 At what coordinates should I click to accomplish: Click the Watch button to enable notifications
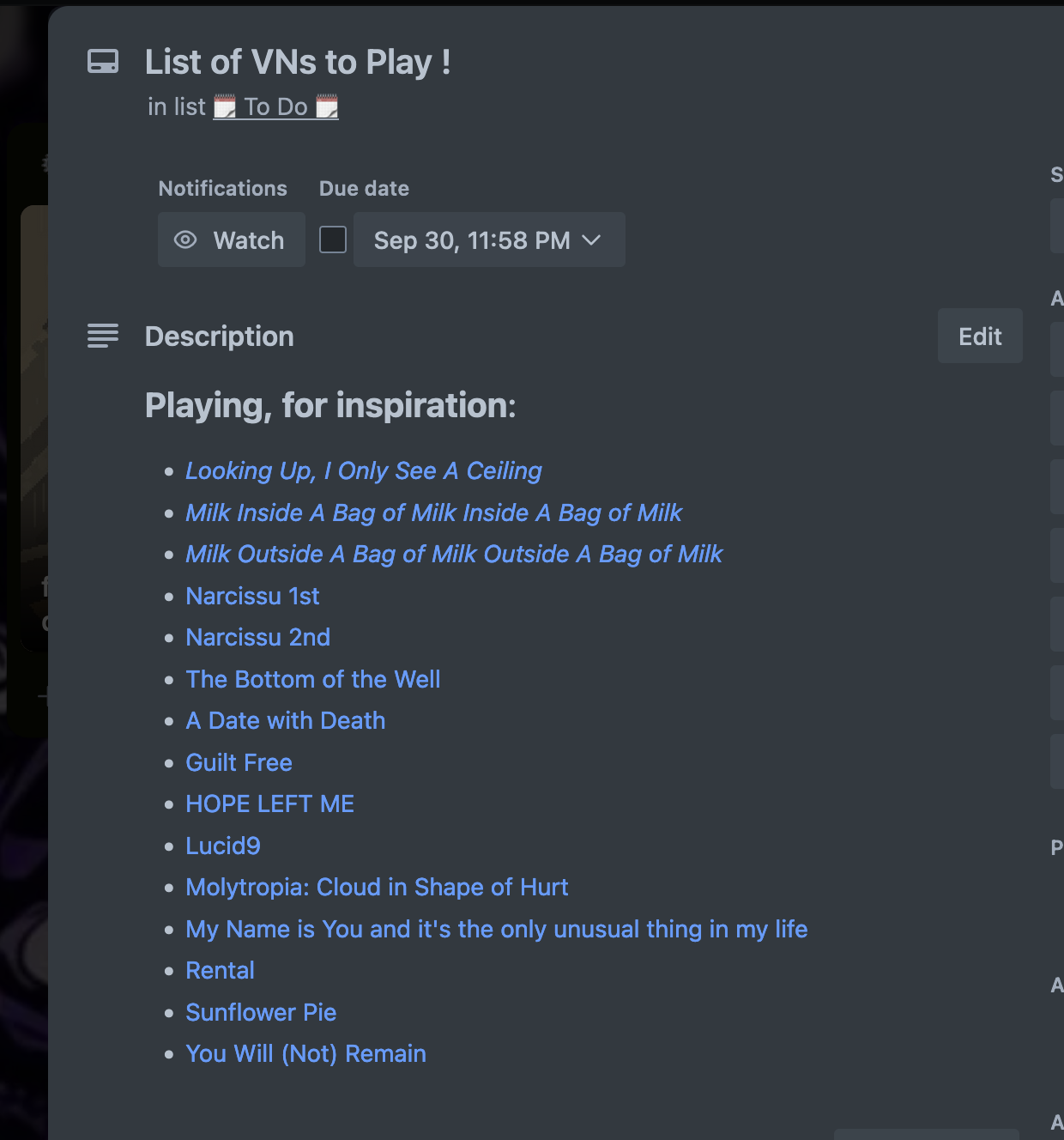coord(231,240)
